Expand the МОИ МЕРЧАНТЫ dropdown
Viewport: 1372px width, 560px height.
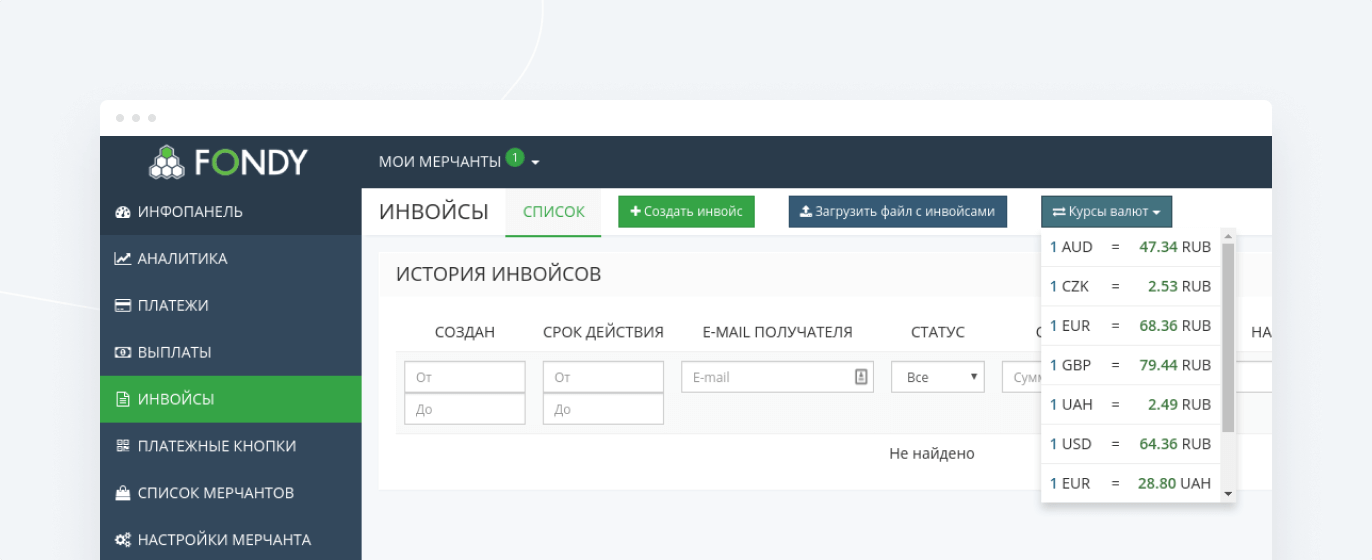pos(459,162)
